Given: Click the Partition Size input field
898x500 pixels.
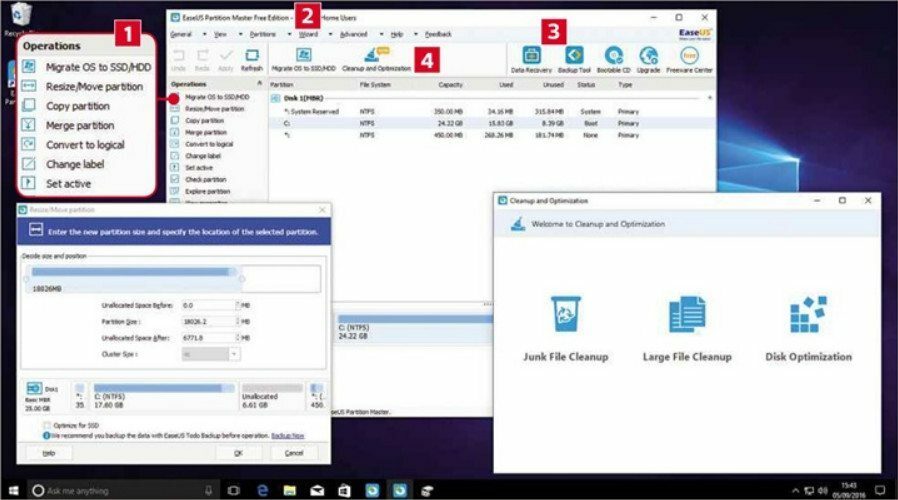Looking at the screenshot, I should pyautogui.click(x=208, y=322).
